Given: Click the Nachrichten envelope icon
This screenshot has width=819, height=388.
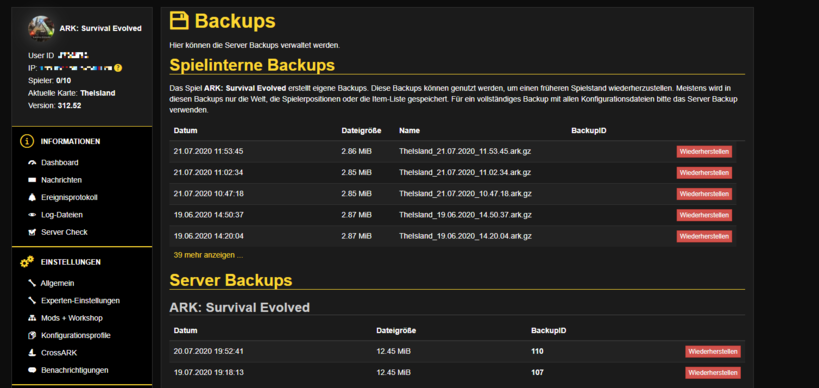Looking at the screenshot, I should pos(32,180).
